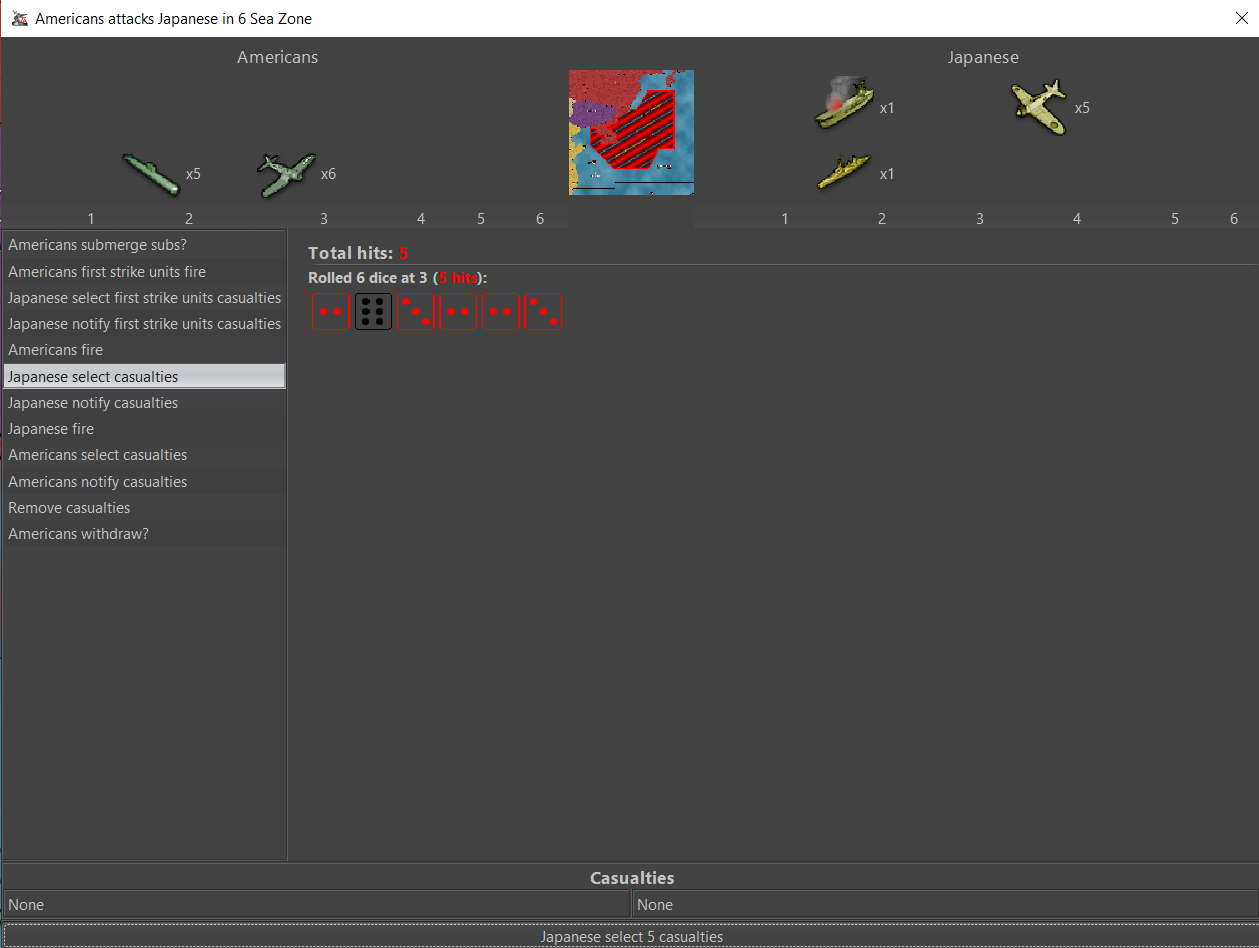Choose the 'Americans withdraw?' step

pyautogui.click(x=78, y=534)
